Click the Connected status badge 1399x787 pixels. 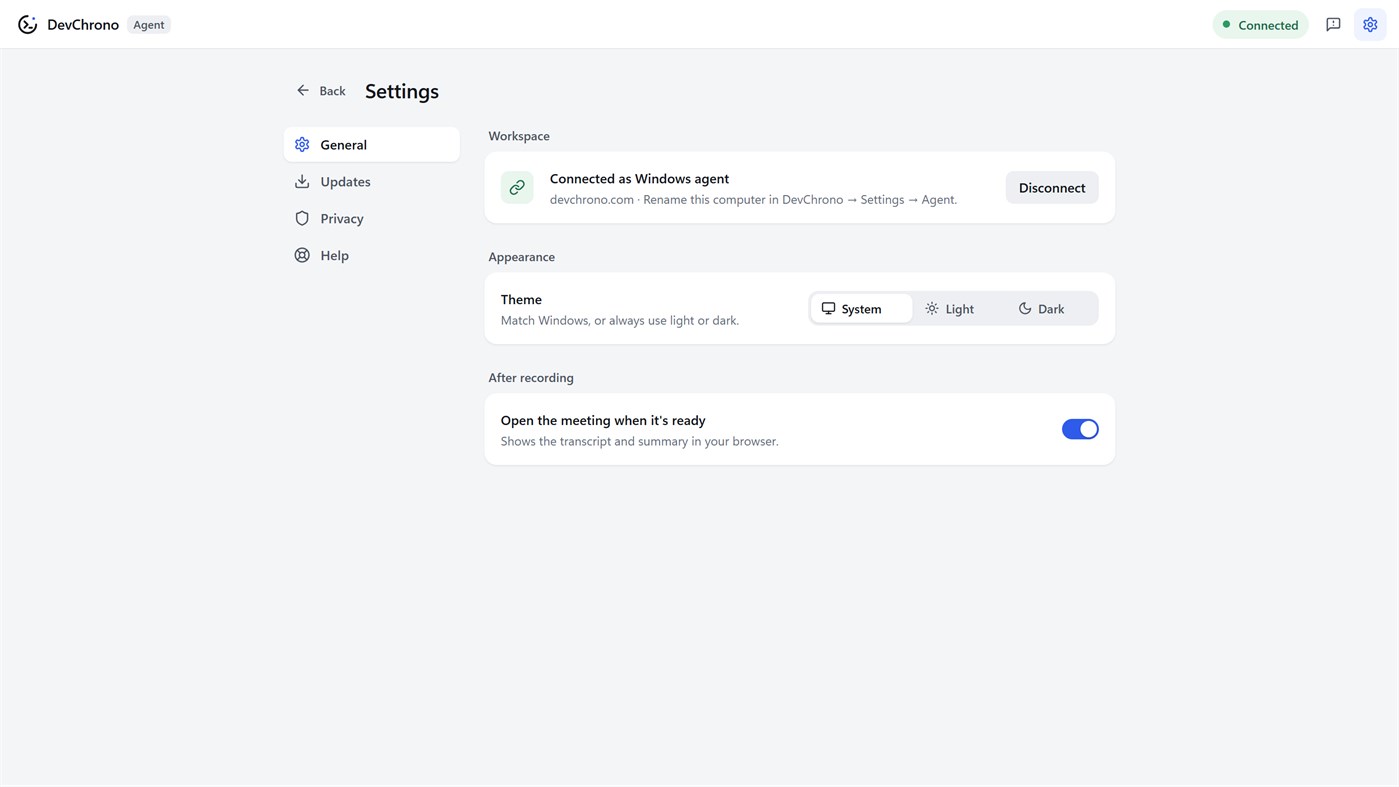(x=1260, y=24)
